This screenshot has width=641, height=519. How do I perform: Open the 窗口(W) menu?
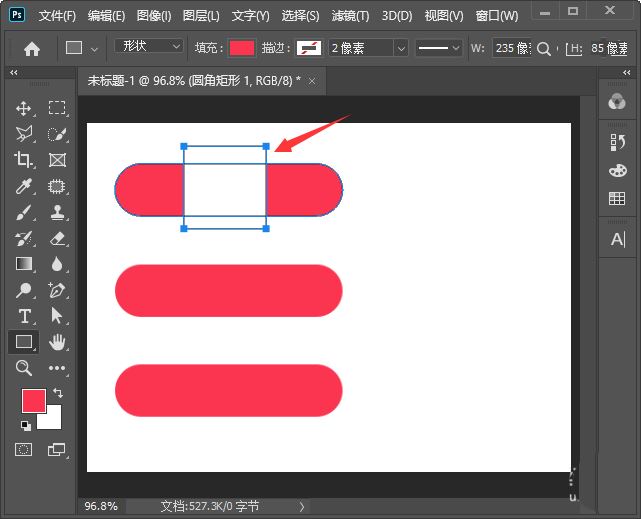pos(497,16)
